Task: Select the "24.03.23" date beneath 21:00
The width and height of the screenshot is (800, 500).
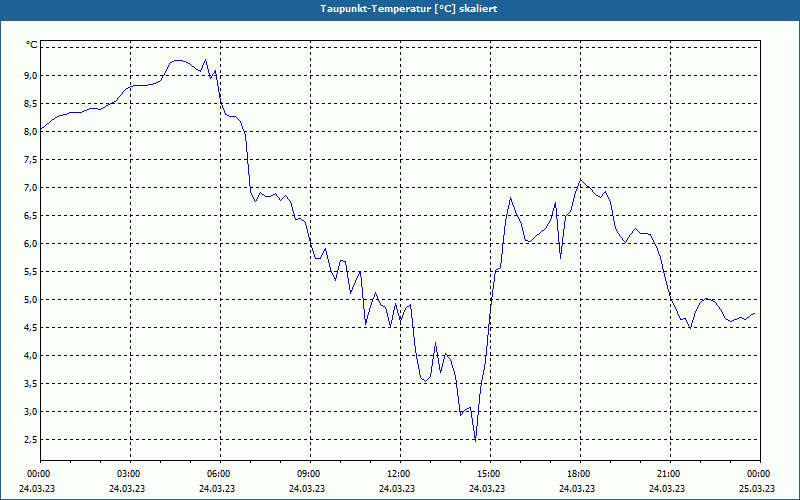Action: pyautogui.click(x=667, y=488)
